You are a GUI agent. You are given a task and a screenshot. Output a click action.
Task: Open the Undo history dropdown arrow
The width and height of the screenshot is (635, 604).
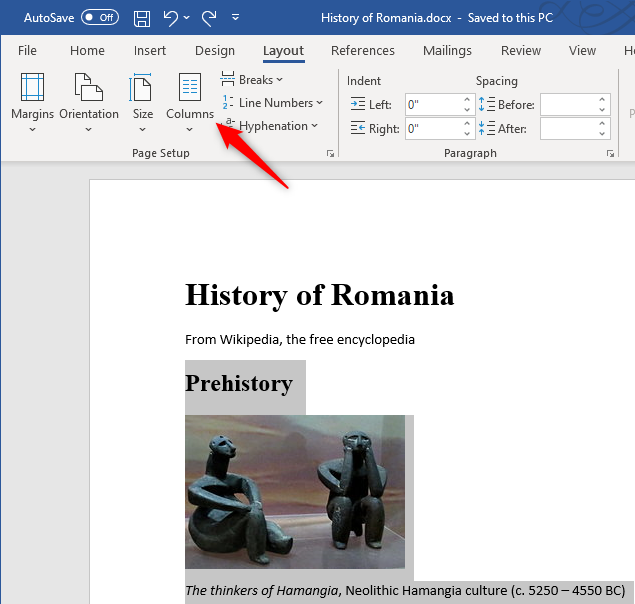pos(187,18)
